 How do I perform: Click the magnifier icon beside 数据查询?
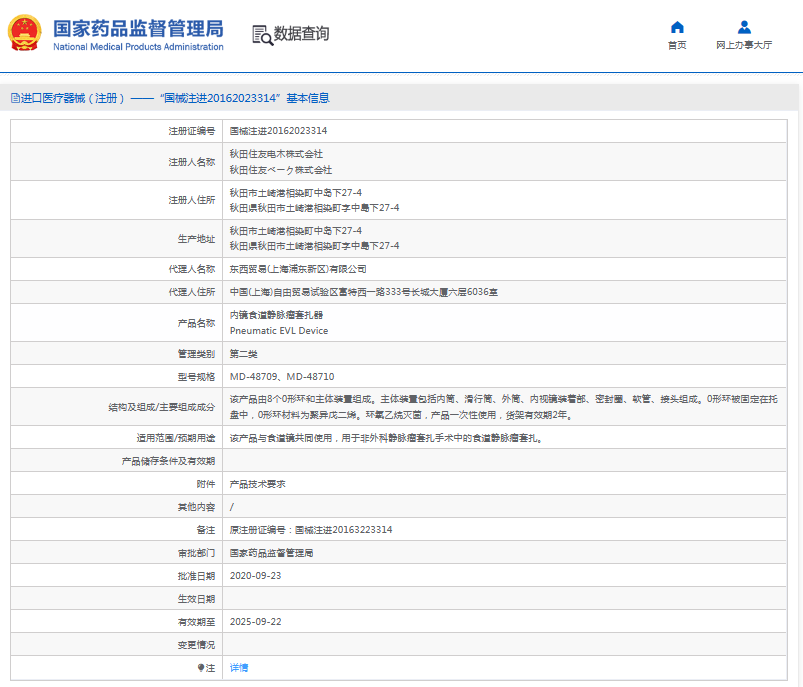point(260,35)
